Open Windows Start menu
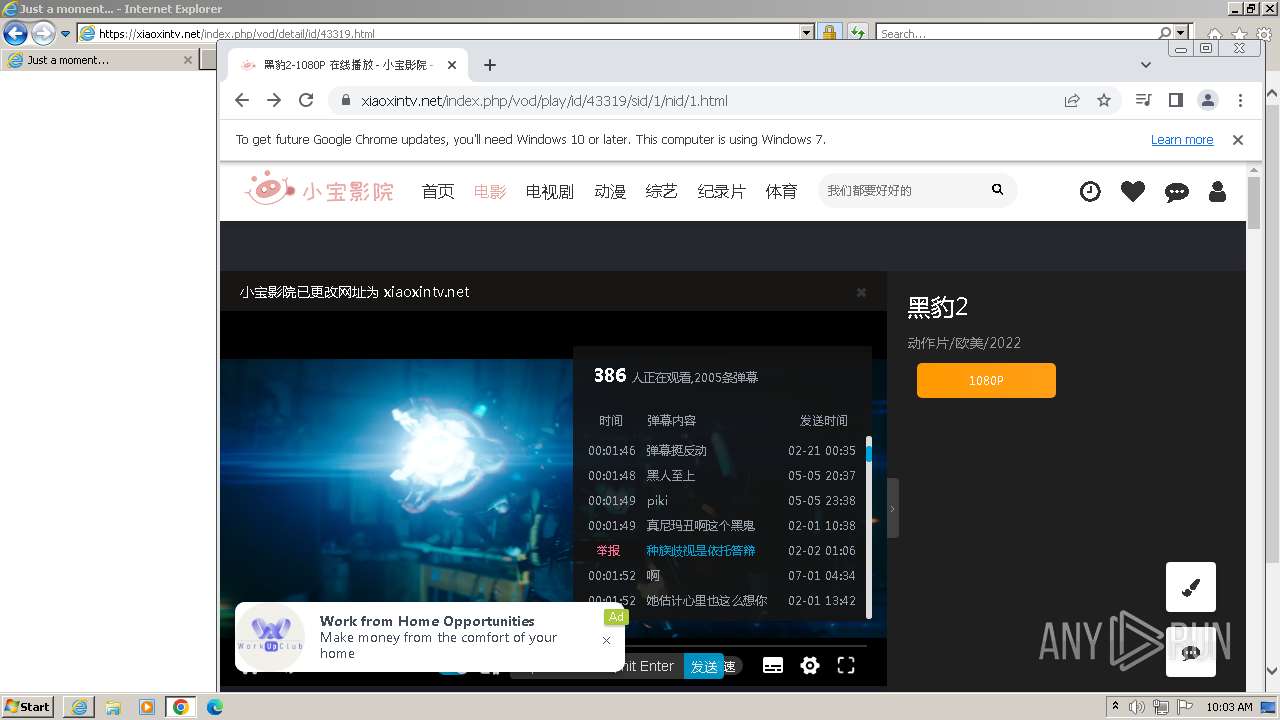 pos(28,707)
